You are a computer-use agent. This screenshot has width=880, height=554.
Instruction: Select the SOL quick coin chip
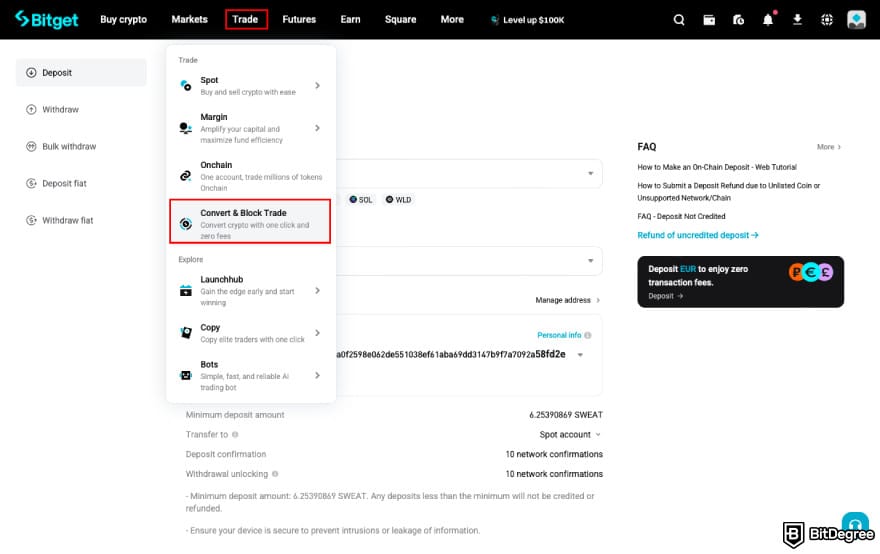pos(360,199)
